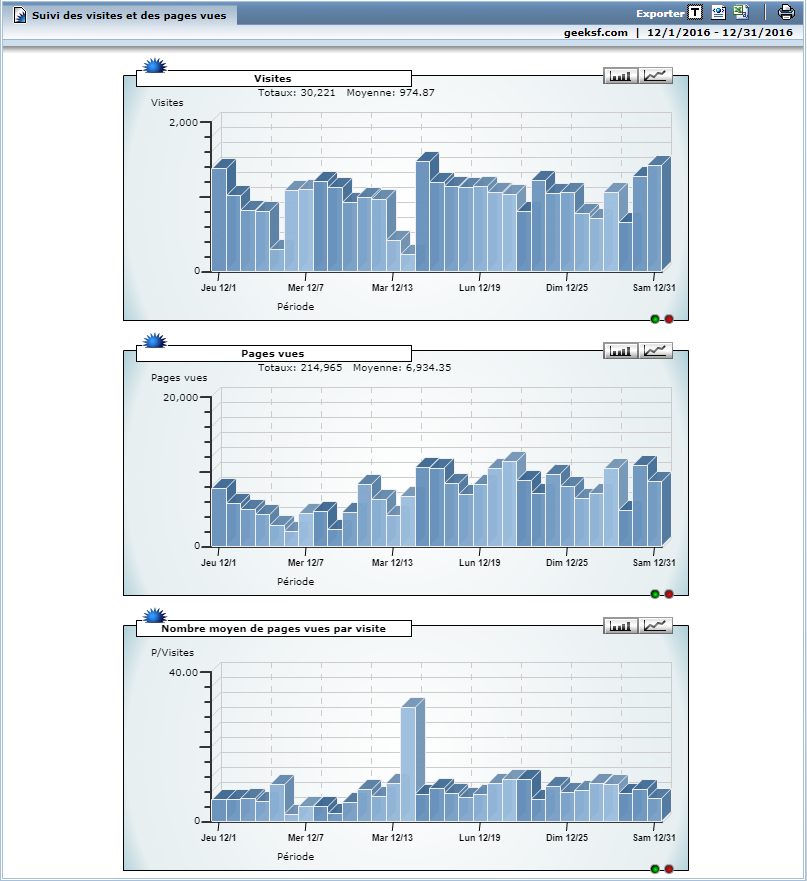The height and width of the screenshot is (881, 807).
Task: Click first bar (Jeu 12/1) in Visites chart
Action: click(219, 219)
